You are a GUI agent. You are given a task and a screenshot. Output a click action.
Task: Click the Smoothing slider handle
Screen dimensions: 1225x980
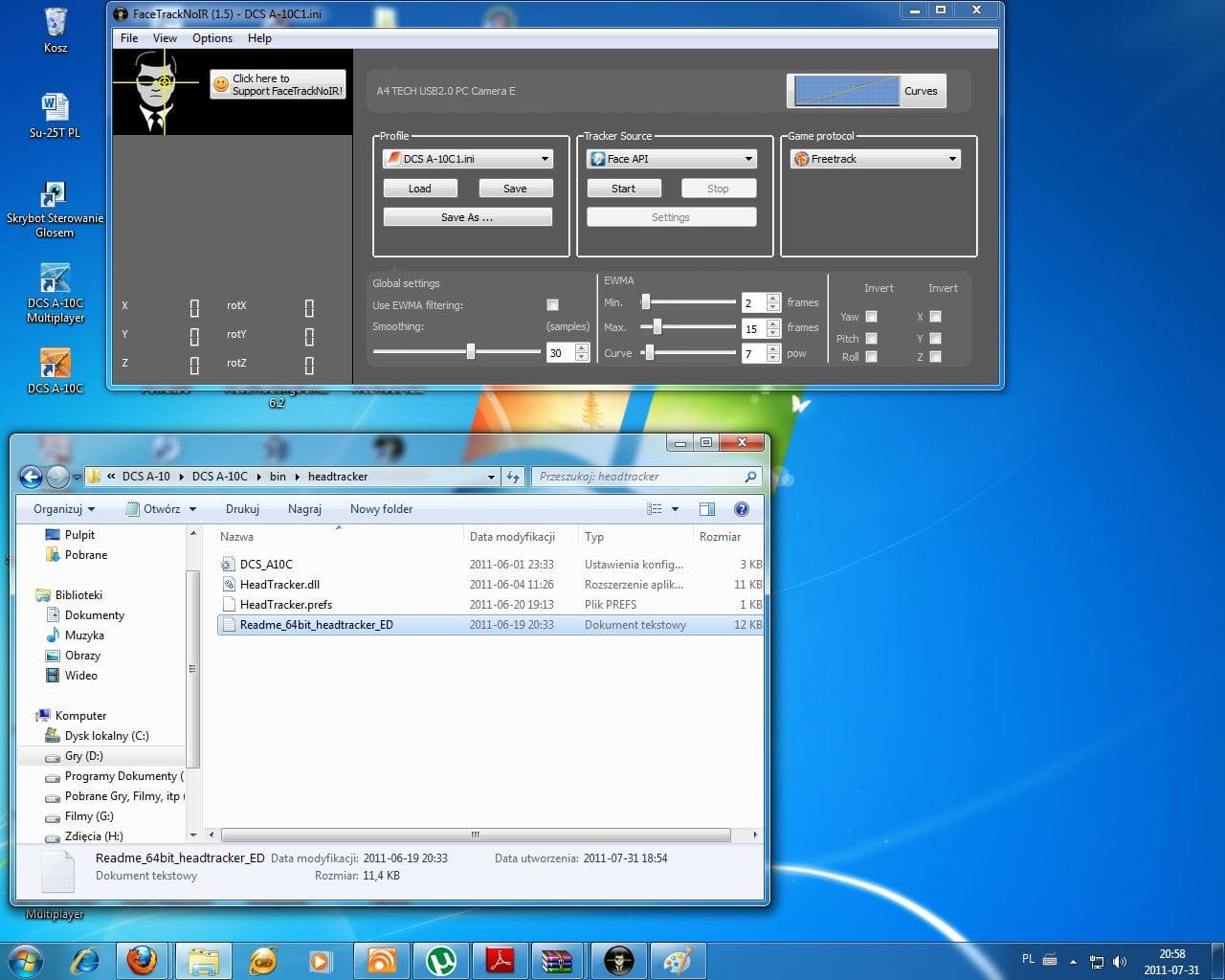click(x=471, y=351)
